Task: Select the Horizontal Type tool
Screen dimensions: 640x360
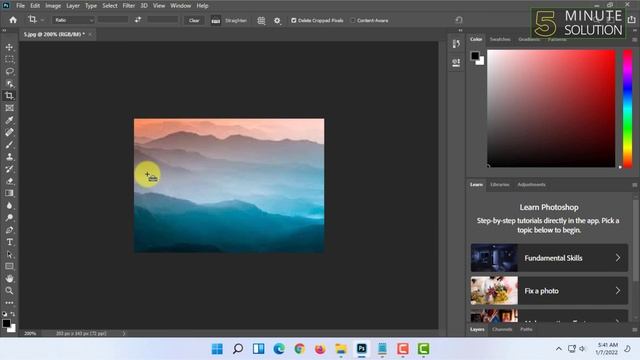Action: tap(9, 242)
